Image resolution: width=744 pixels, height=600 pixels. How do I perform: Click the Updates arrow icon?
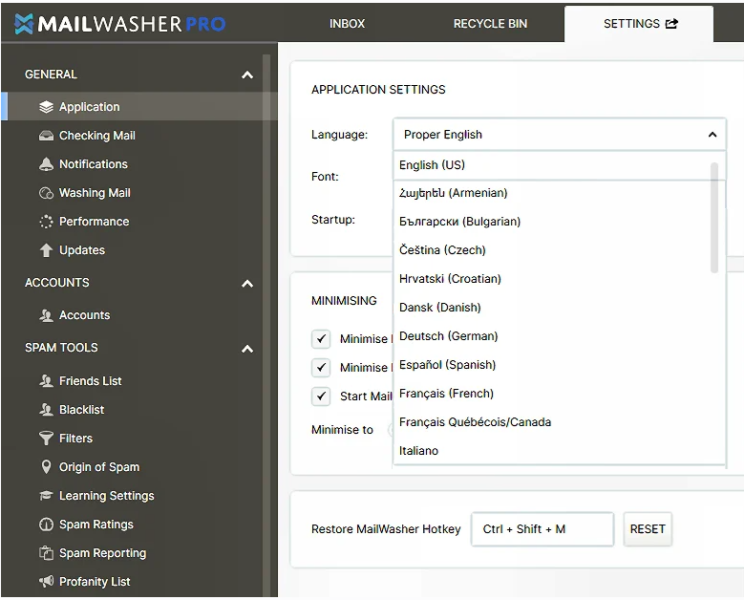coord(46,250)
